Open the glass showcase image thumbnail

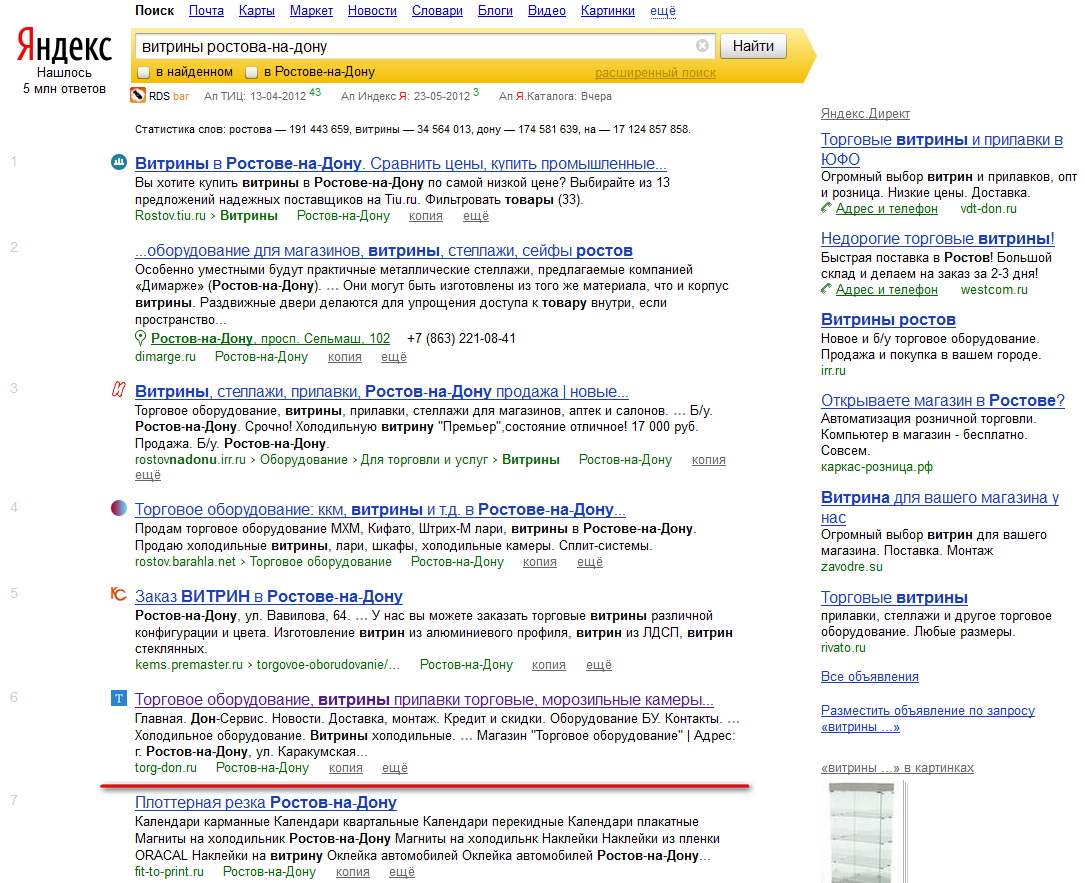point(862,832)
